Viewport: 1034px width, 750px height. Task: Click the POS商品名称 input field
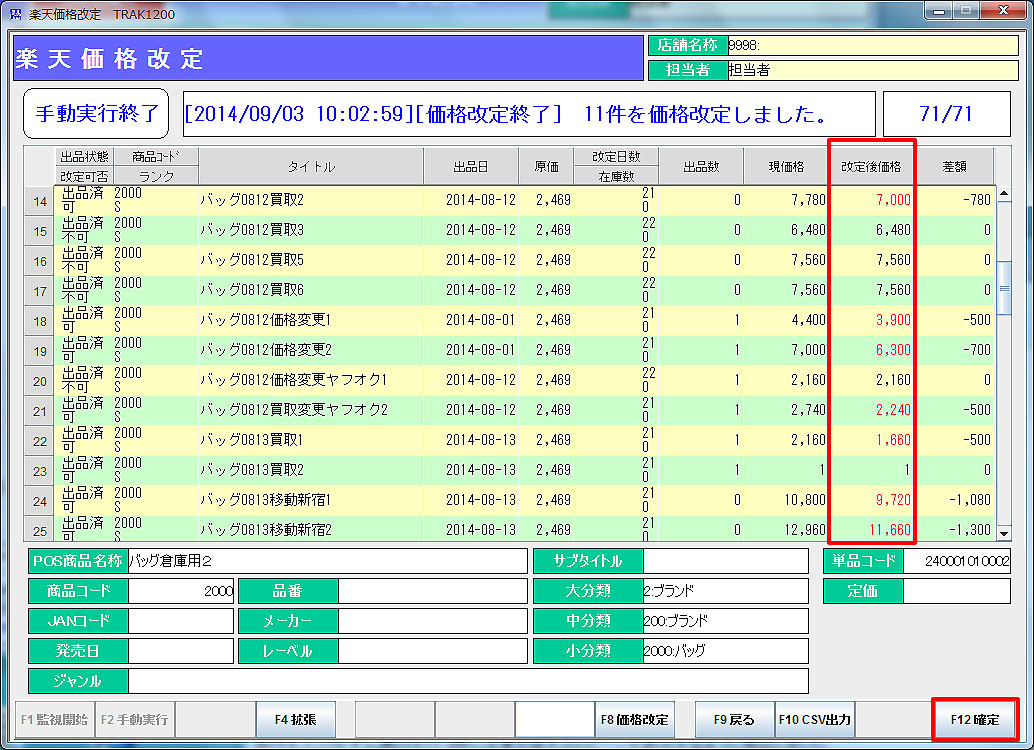[x=326, y=561]
